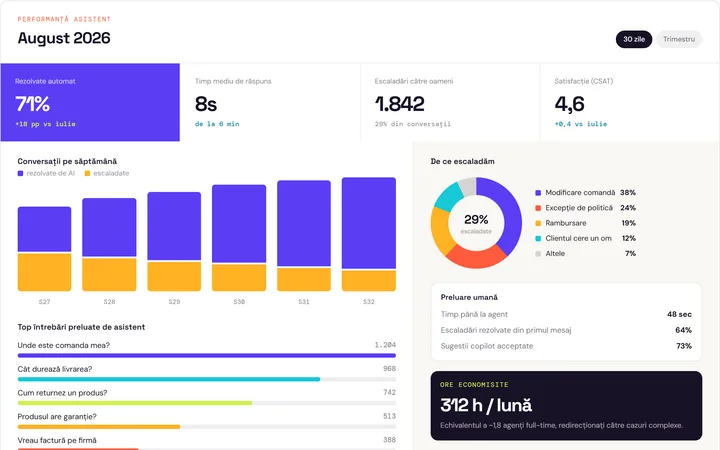The width and height of the screenshot is (720, 450).
Task: Click the 'Cum returnez un produs?' progress bar
Action: click(207, 403)
